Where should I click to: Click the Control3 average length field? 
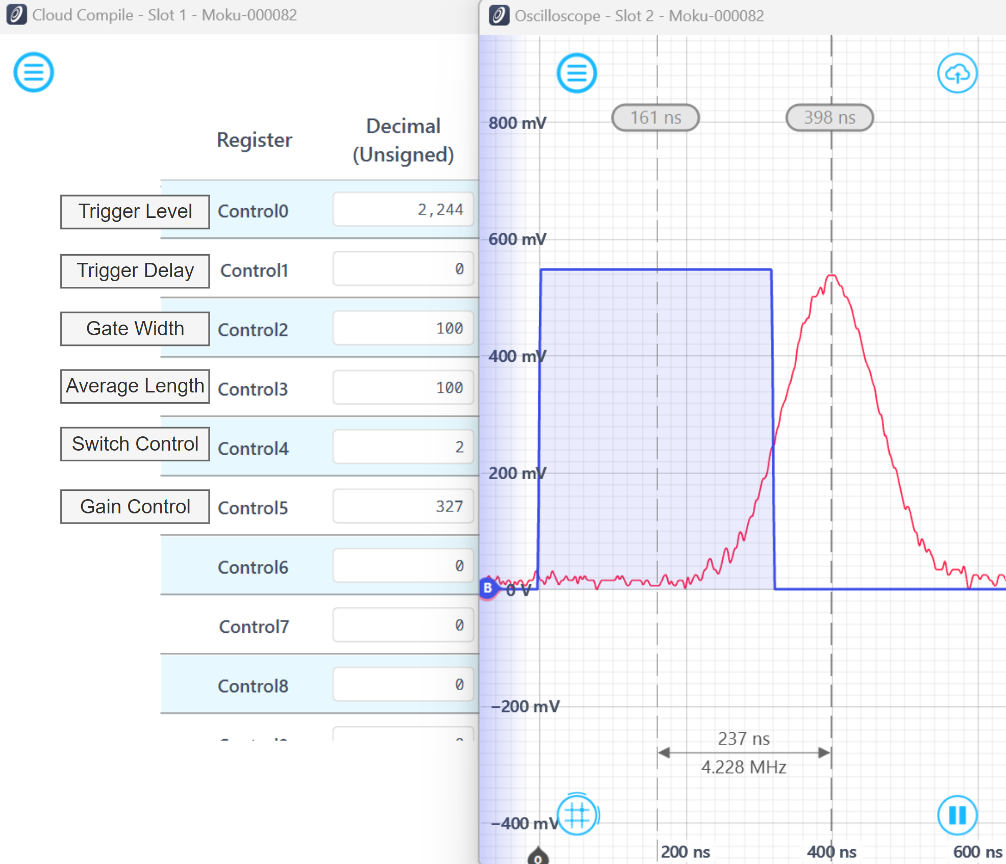point(403,388)
